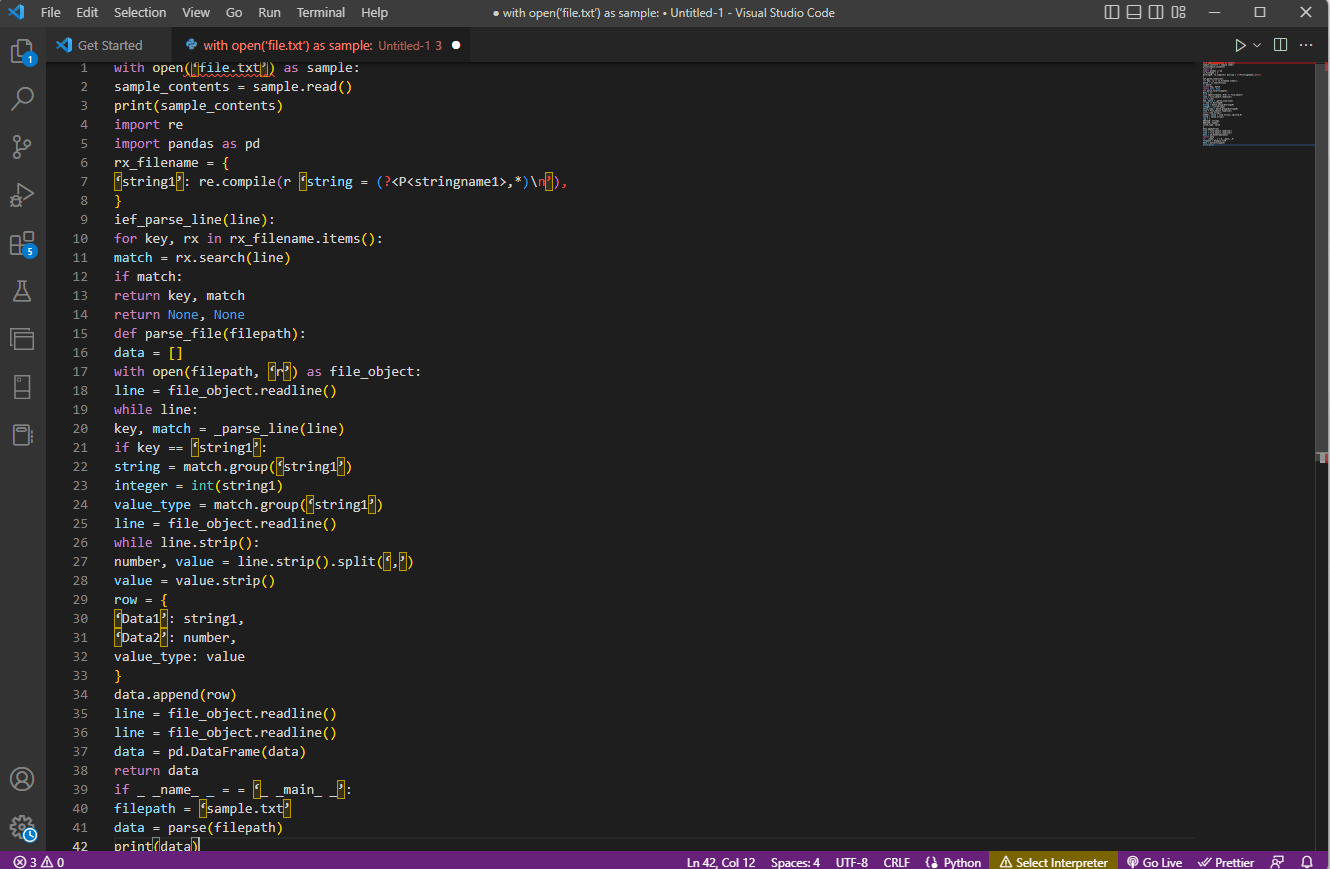Click the notebook-shaped activity bar icon

(x=22, y=435)
